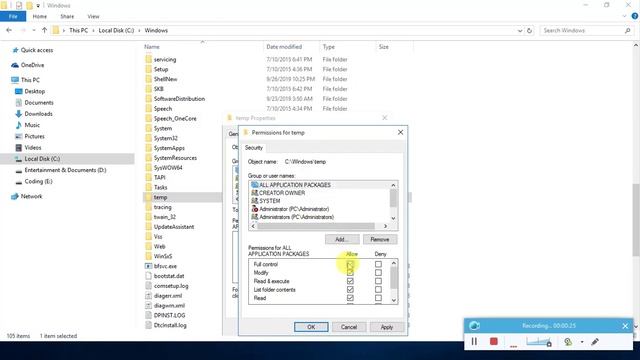Viewport: 640px width, 360px height.
Task: Select the WinSxS folder
Action: tap(162, 256)
